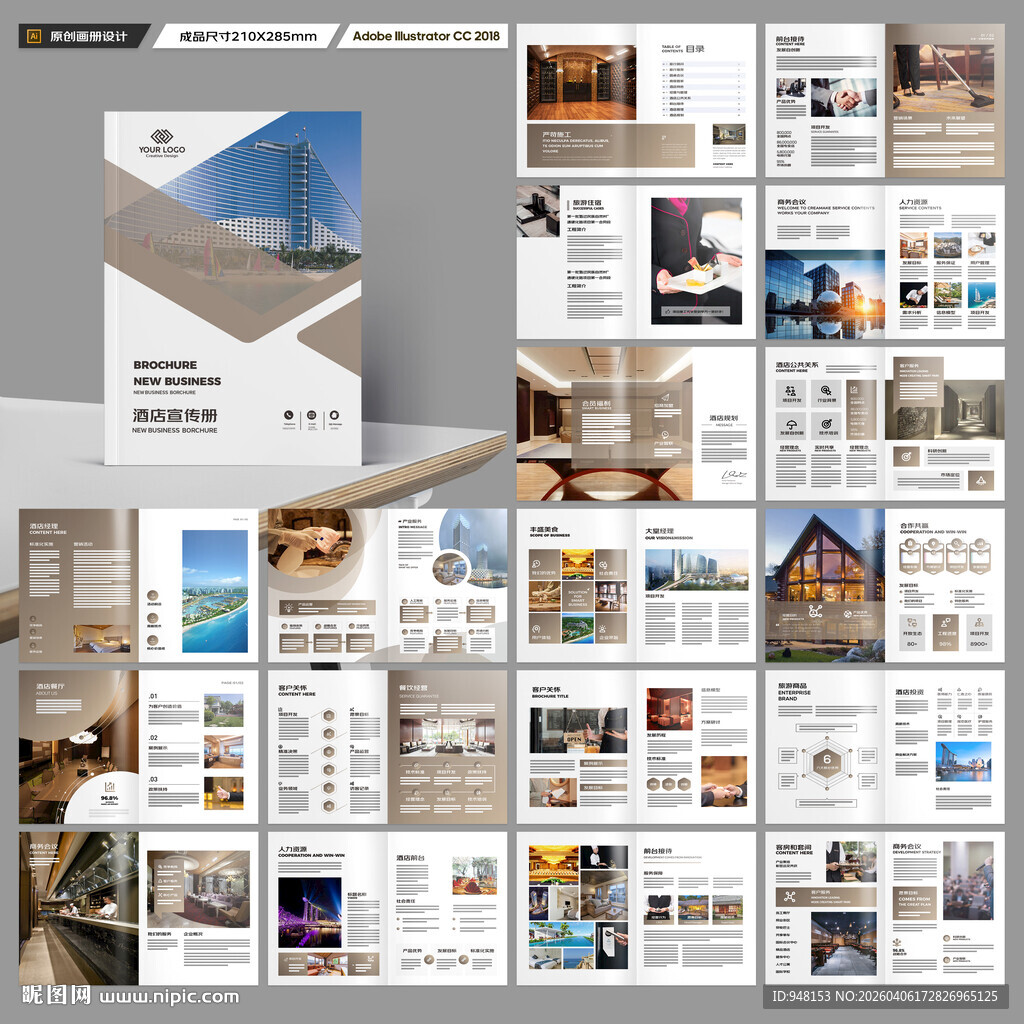Click the network nodes icon on cabin photo overlay
This screenshot has height=1024, width=1024.
(815, 611)
